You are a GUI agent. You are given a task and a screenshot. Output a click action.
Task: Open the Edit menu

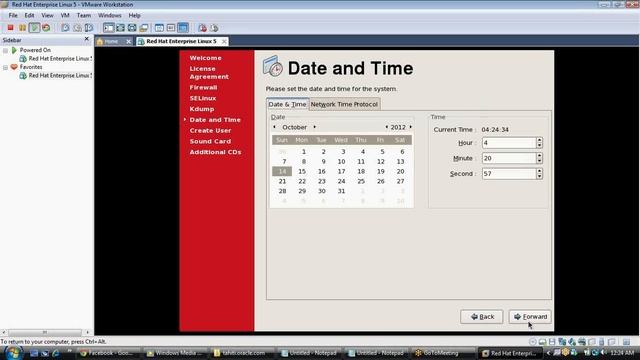tap(29, 15)
